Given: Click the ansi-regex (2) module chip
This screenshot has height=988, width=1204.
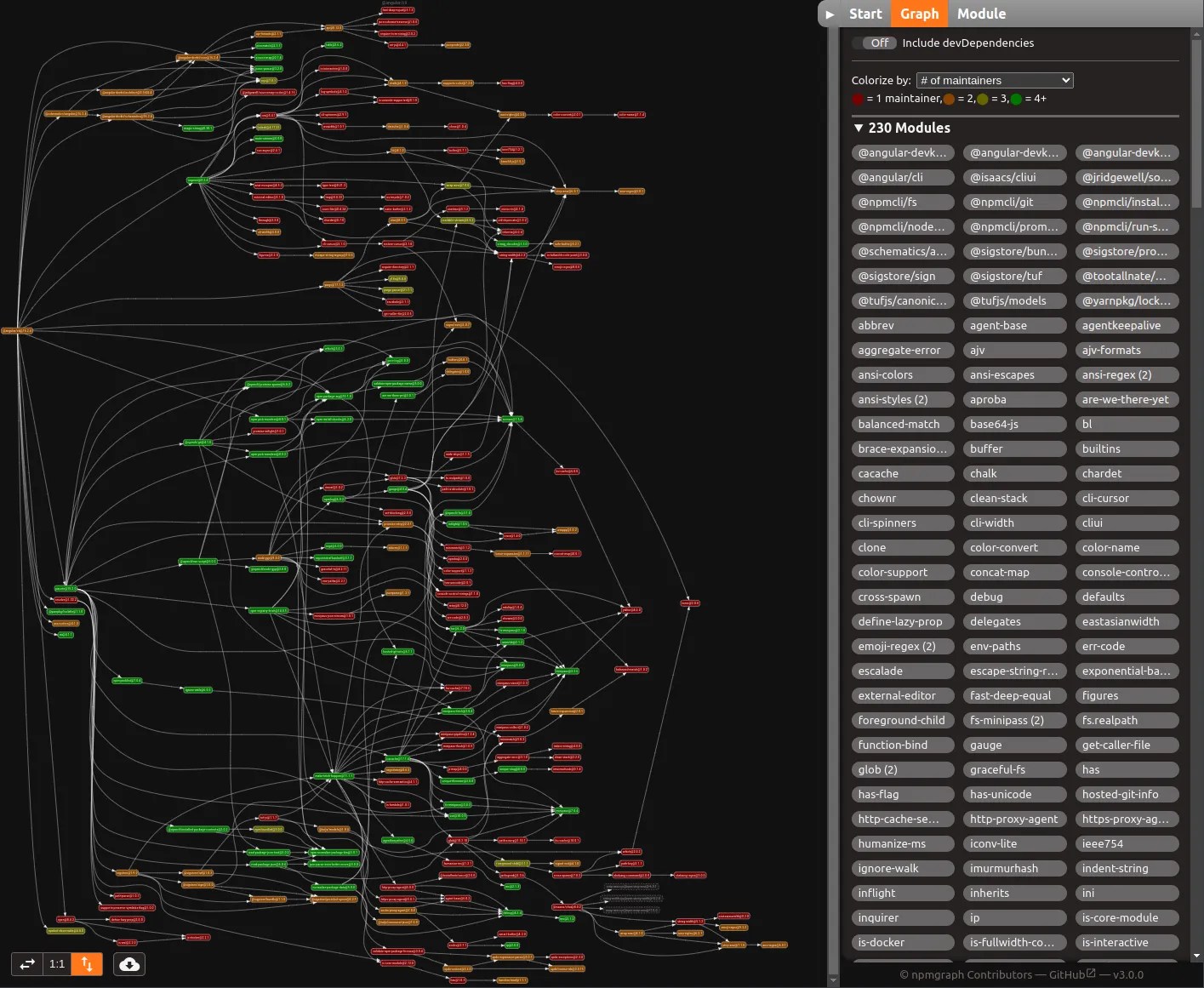Looking at the screenshot, I should click(1127, 374).
